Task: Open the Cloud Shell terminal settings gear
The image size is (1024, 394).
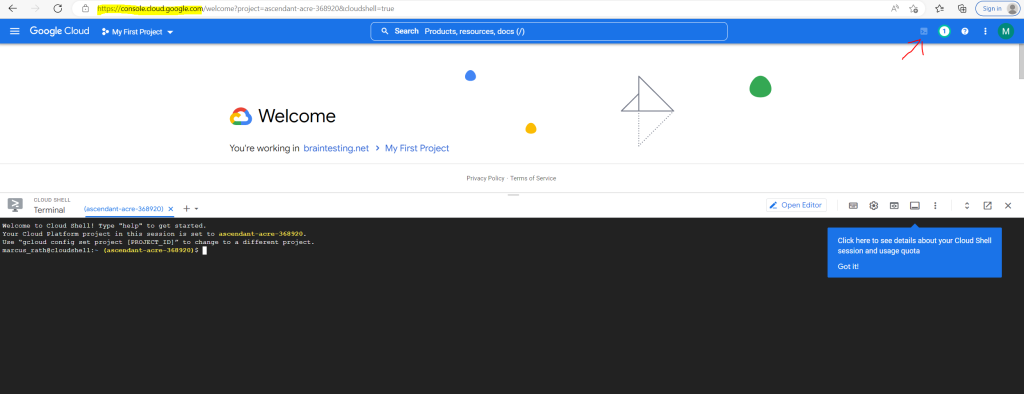Action: (874, 205)
